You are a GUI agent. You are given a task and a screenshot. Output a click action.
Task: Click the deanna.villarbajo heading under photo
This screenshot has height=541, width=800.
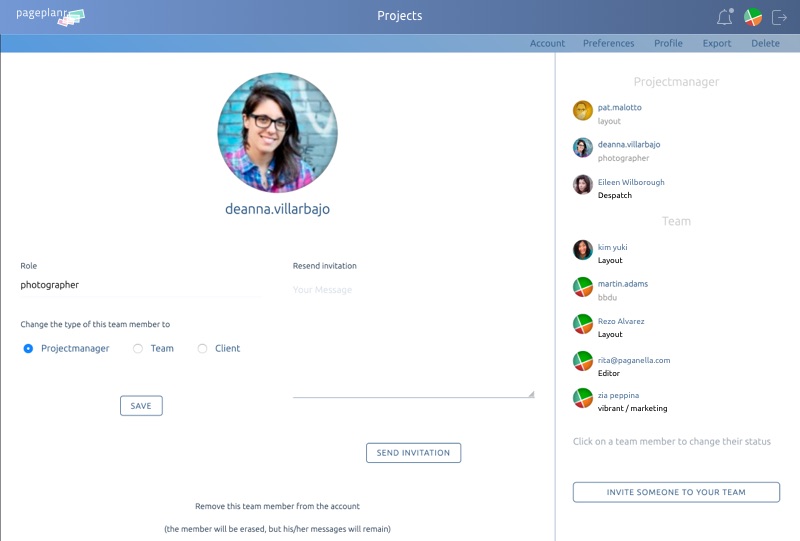pos(277,209)
